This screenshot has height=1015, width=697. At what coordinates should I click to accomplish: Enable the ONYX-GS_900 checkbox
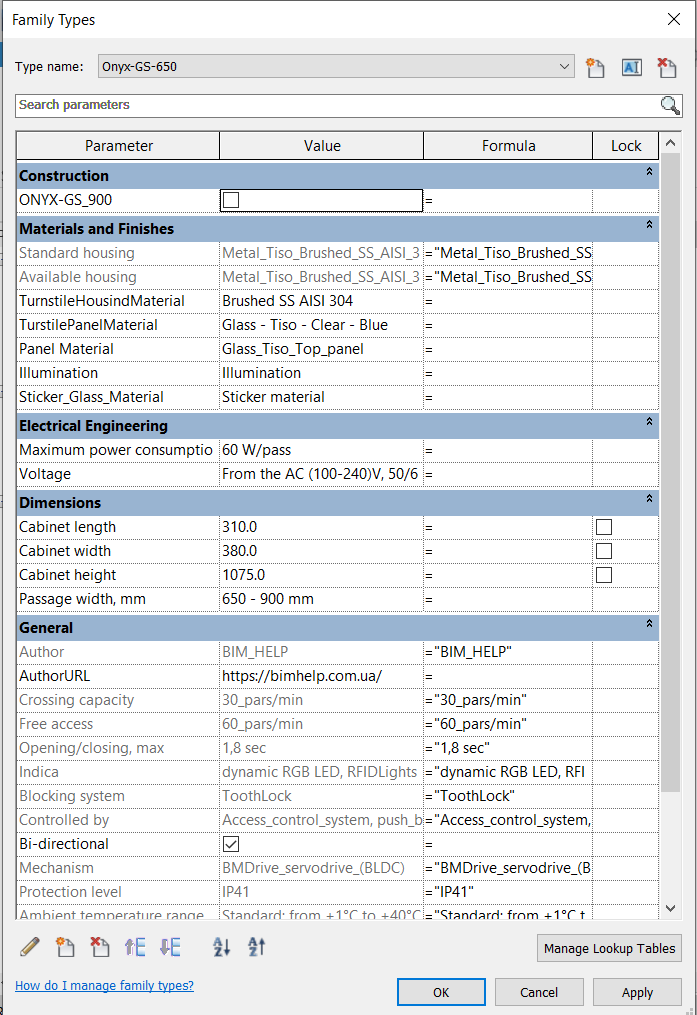[x=231, y=200]
